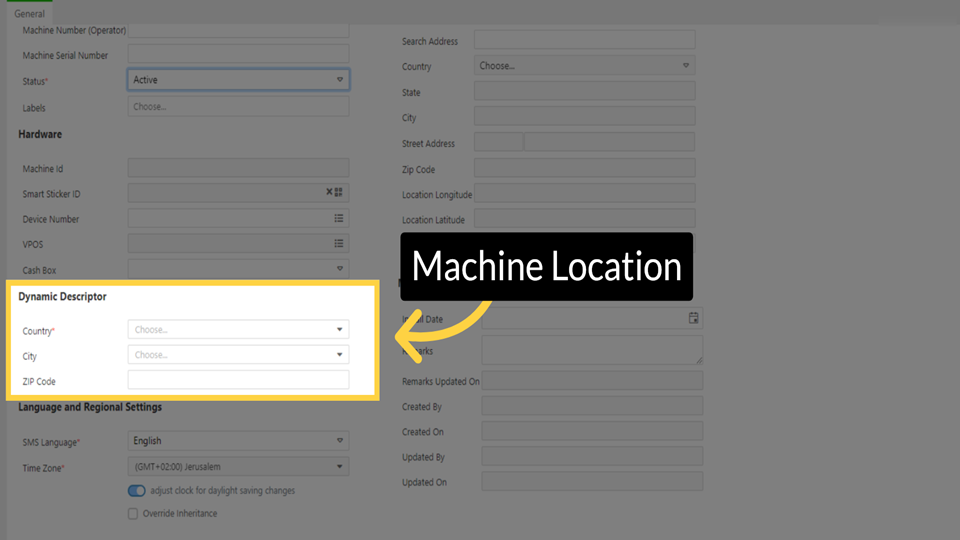The image size is (960, 540).
Task: Toggle adjust clock for daylight saving changes
Action: [137, 491]
